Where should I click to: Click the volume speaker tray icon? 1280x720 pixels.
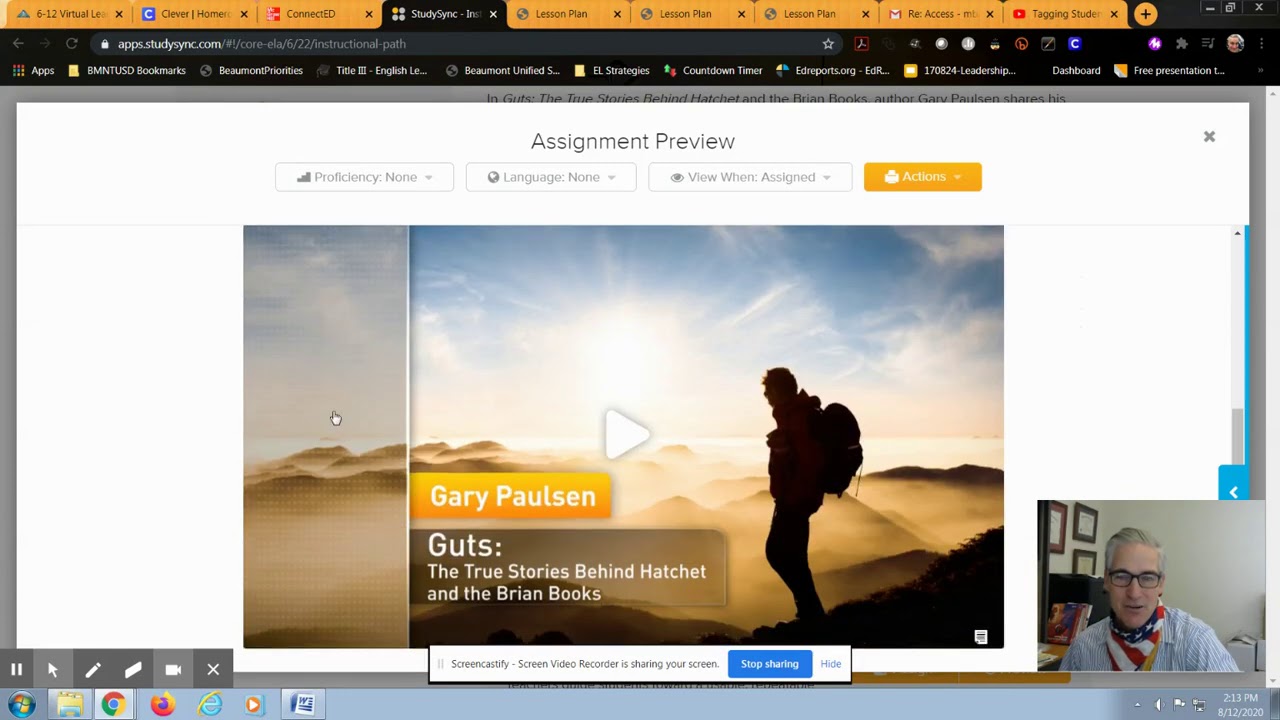coord(1159,705)
